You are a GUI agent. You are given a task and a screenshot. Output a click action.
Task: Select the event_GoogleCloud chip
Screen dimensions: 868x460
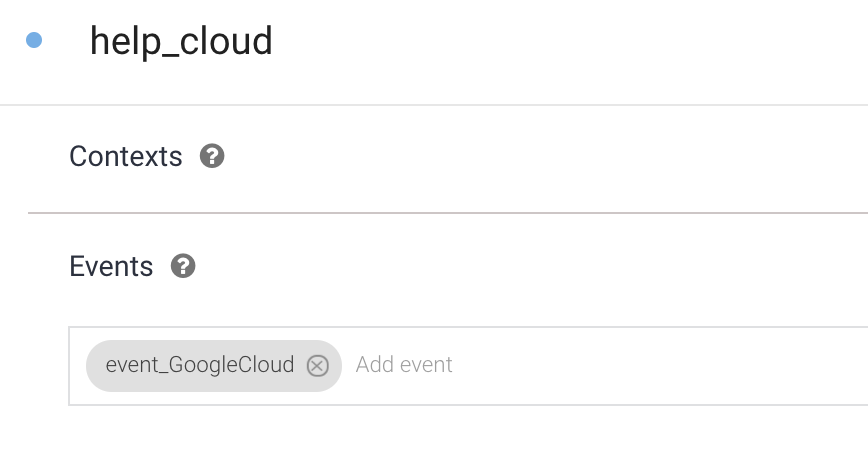200,365
